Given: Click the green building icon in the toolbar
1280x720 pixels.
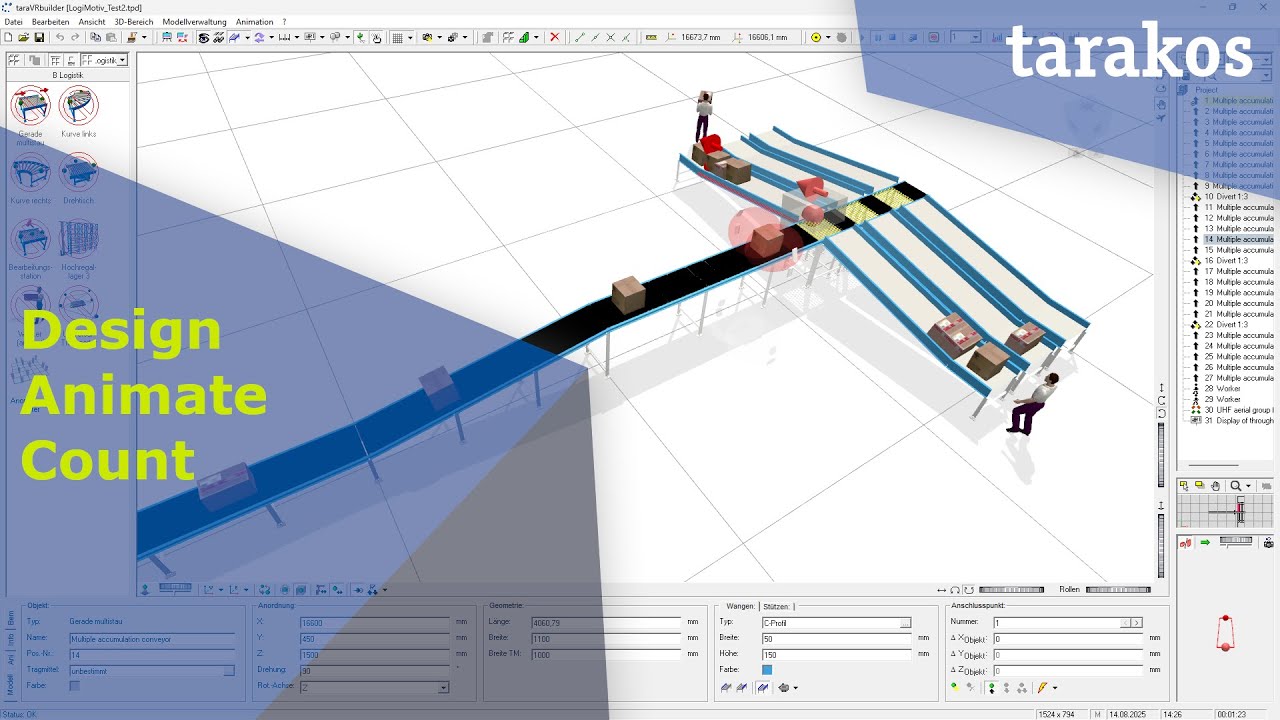Looking at the screenshot, I should (x=524, y=37).
